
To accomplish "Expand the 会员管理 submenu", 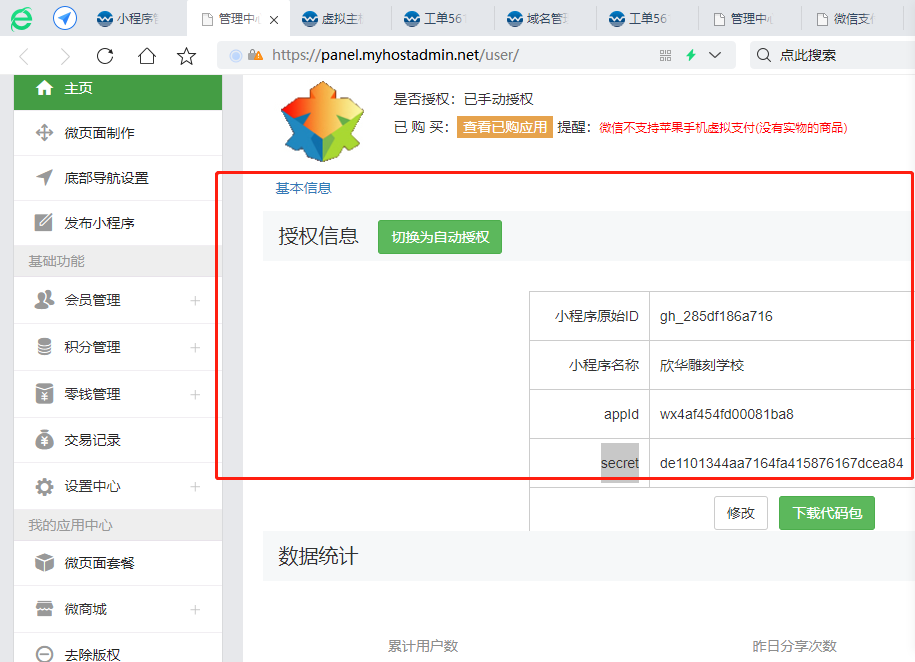I will [x=195, y=300].
